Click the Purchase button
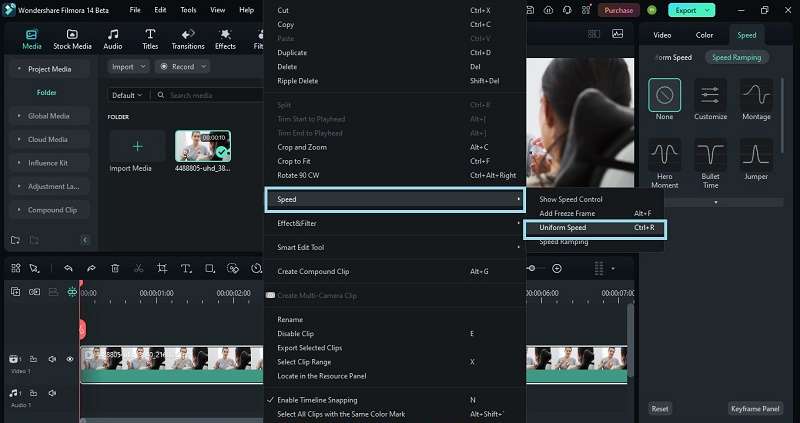Image resolution: width=800 pixels, height=423 pixels. tap(618, 10)
